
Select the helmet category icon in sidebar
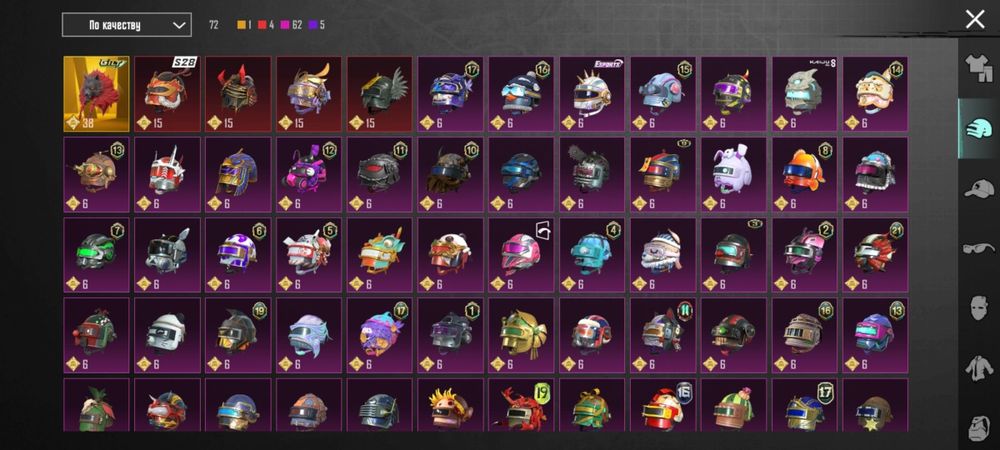pos(979,128)
